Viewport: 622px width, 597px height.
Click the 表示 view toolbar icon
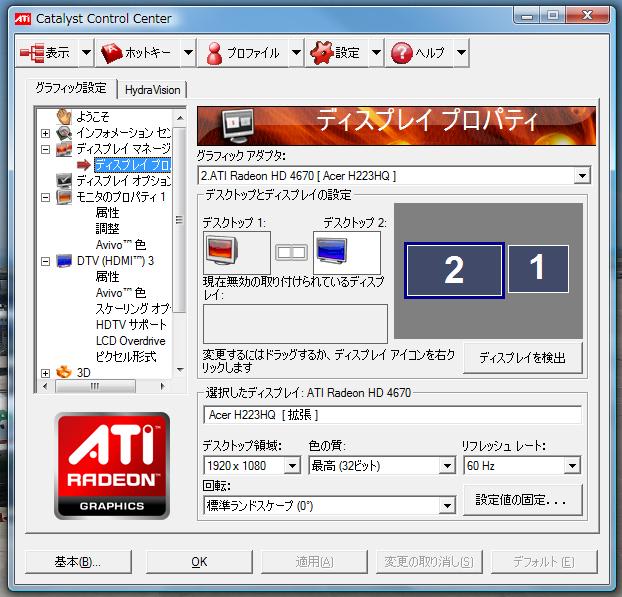click(32, 53)
